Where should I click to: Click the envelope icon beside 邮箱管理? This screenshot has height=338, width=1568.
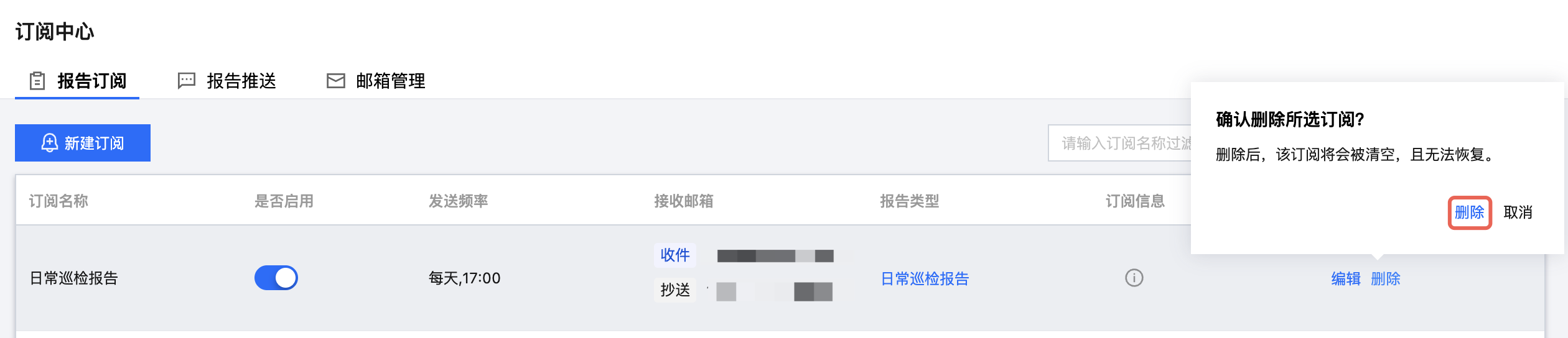[x=336, y=81]
